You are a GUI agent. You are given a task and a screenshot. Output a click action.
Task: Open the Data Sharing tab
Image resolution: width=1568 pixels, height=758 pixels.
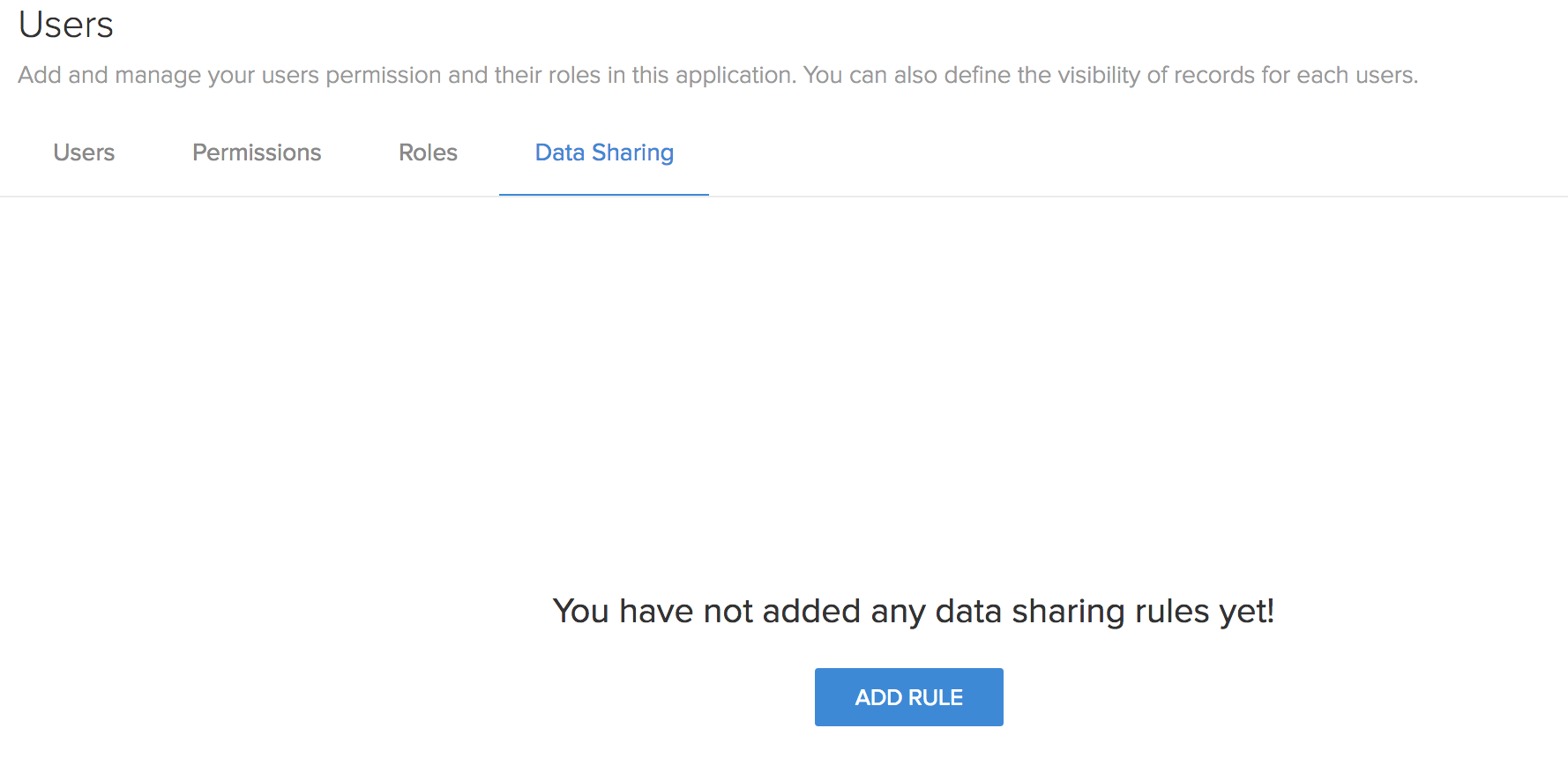click(x=604, y=152)
